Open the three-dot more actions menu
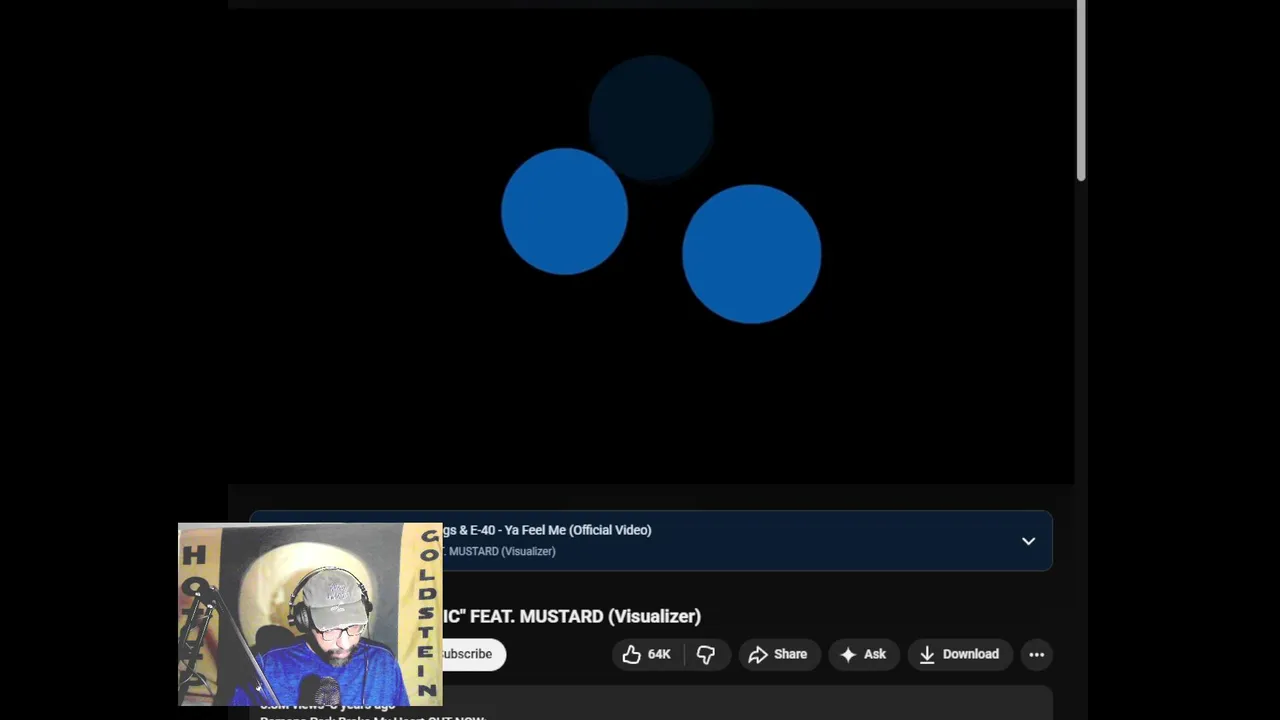The image size is (1280, 720). [1037, 654]
